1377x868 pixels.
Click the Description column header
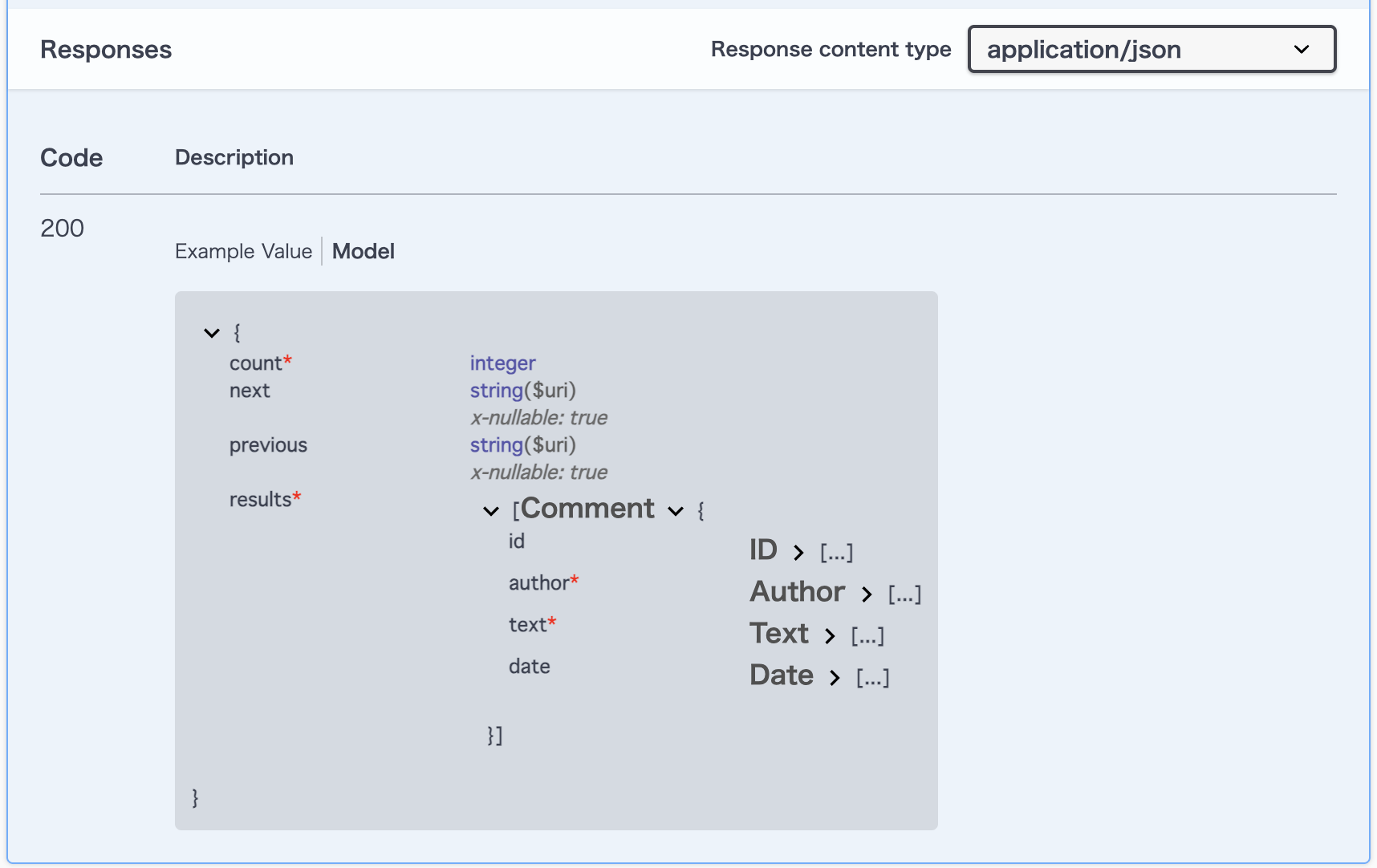[x=234, y=157]
